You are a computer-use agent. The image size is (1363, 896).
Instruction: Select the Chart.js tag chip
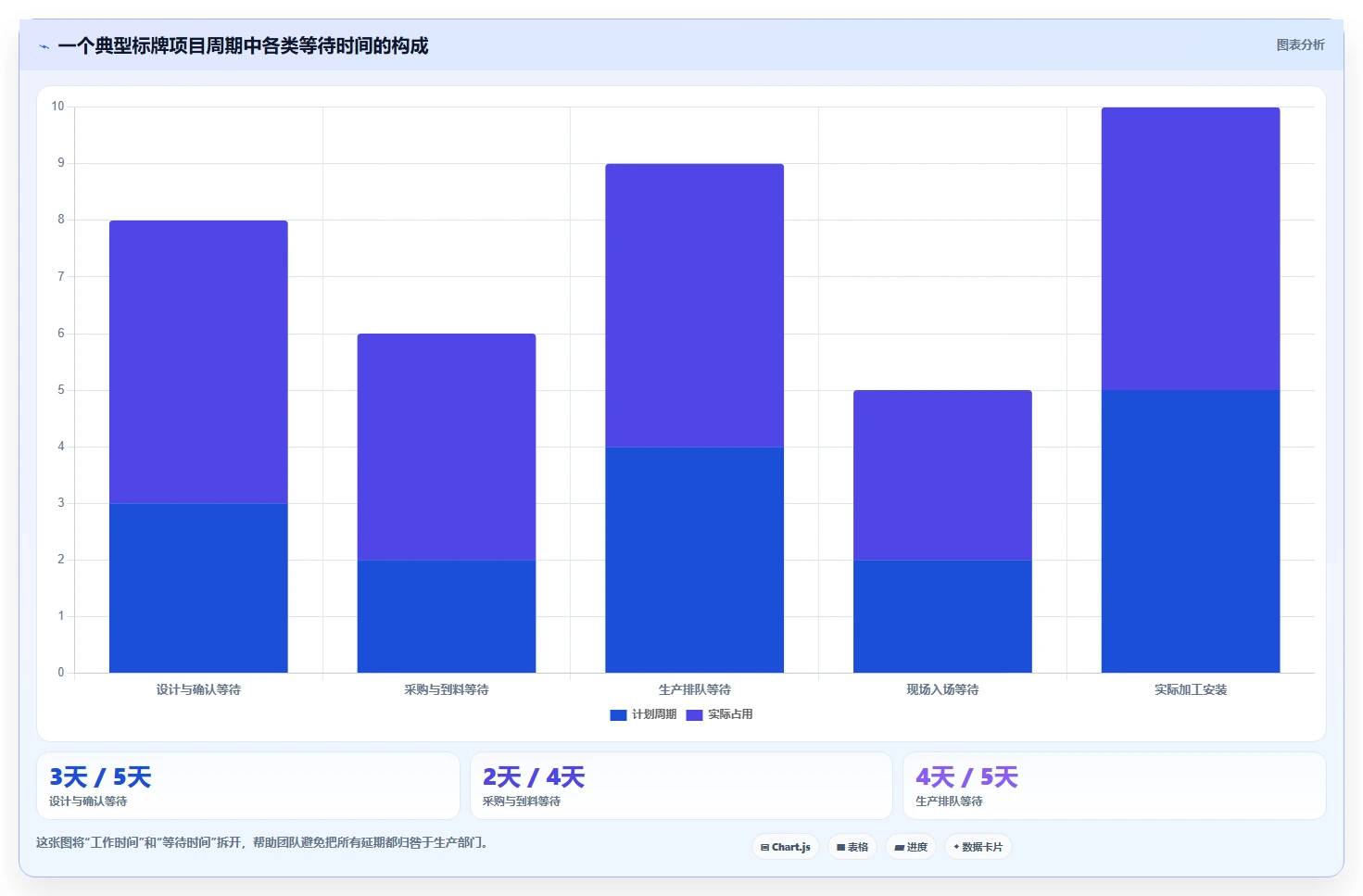pos(785,847)
